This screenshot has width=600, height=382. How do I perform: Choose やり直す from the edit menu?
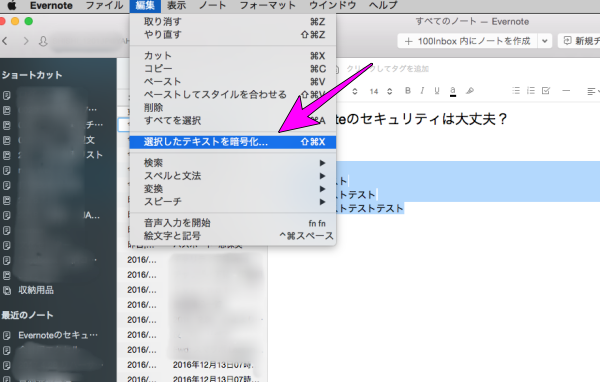[x=233, y=35]
